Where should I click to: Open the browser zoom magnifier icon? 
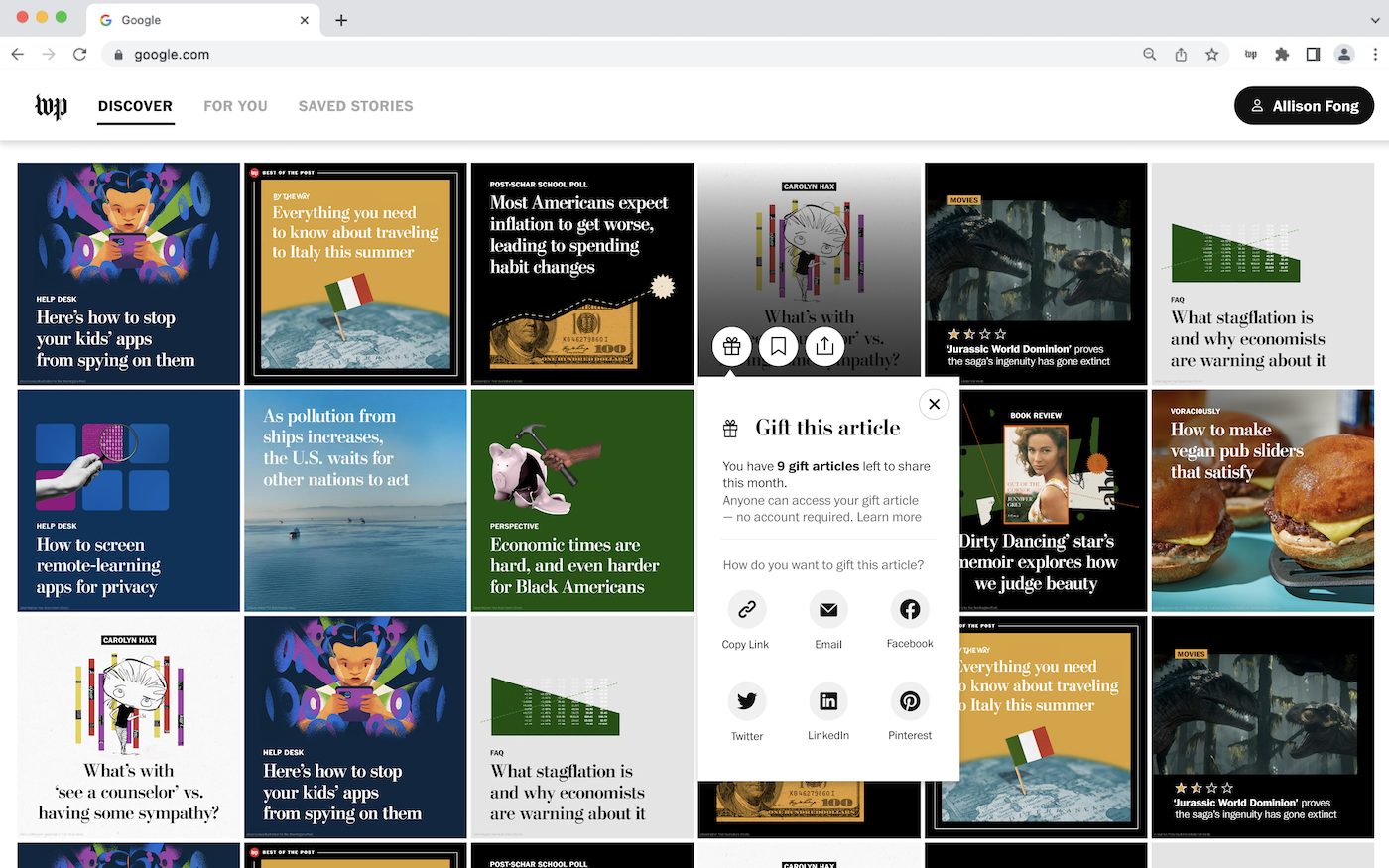pyautogui.click(x=1150, y=55)
